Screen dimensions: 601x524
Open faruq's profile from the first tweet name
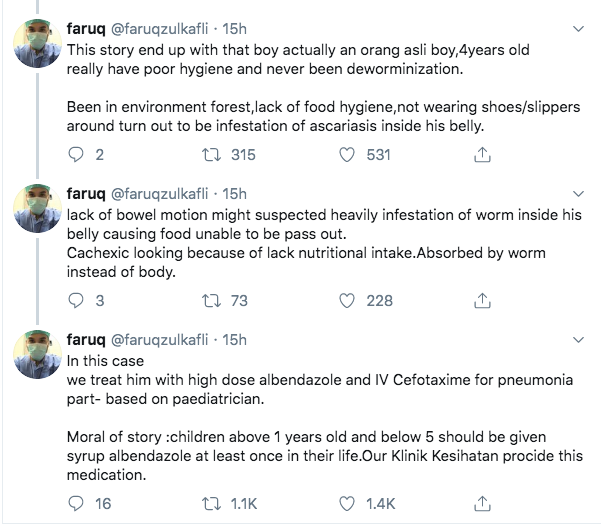tap(86, 29)
